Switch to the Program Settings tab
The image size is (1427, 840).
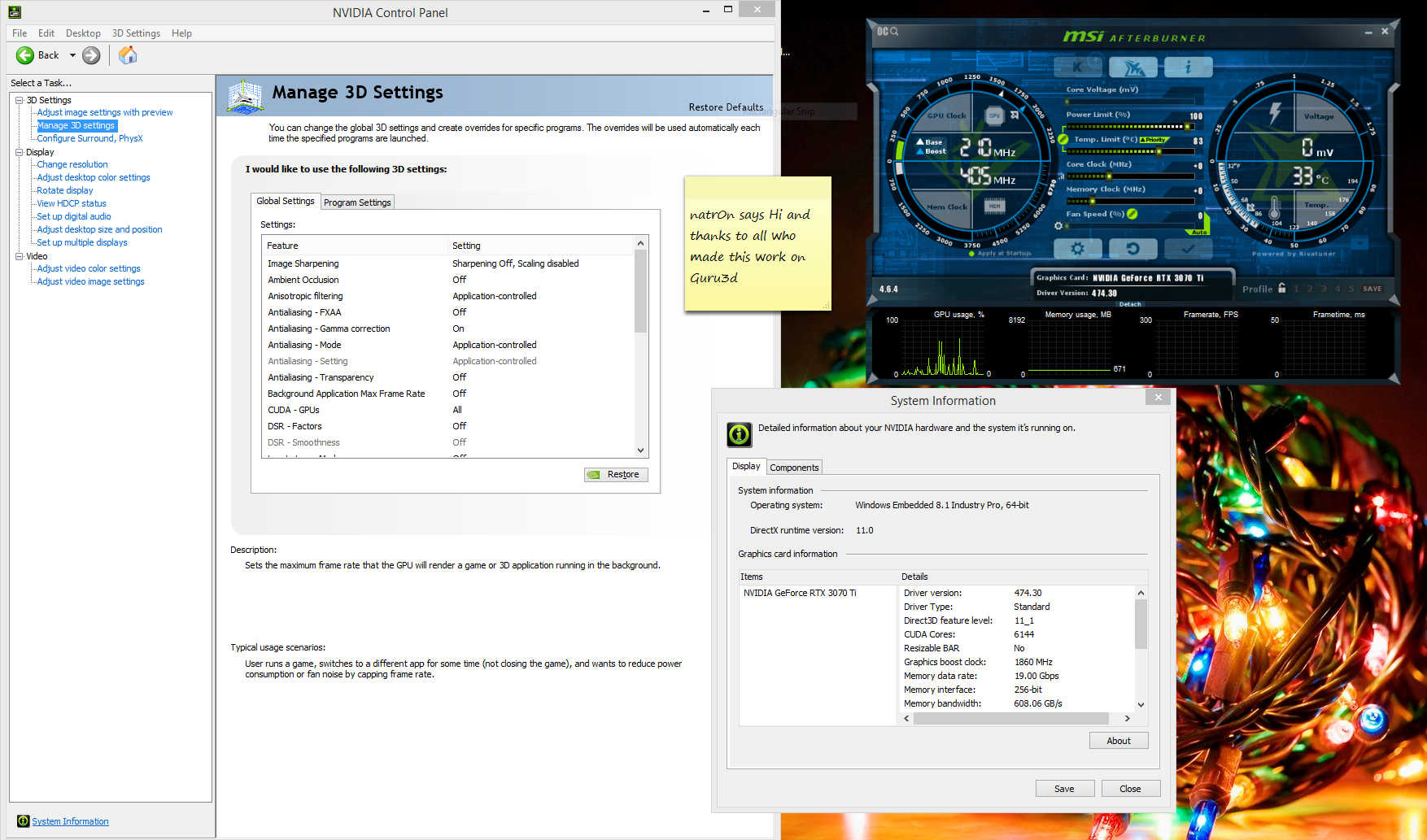pyautogui.click(x=357, y=202)
